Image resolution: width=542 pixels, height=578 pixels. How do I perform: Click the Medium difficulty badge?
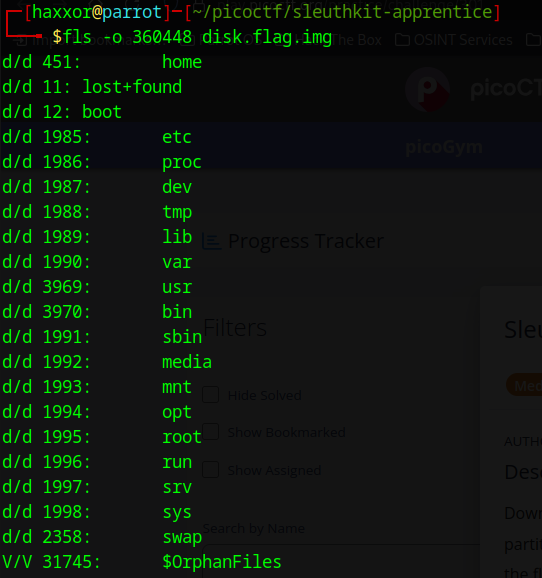click(x=524, y=385)
